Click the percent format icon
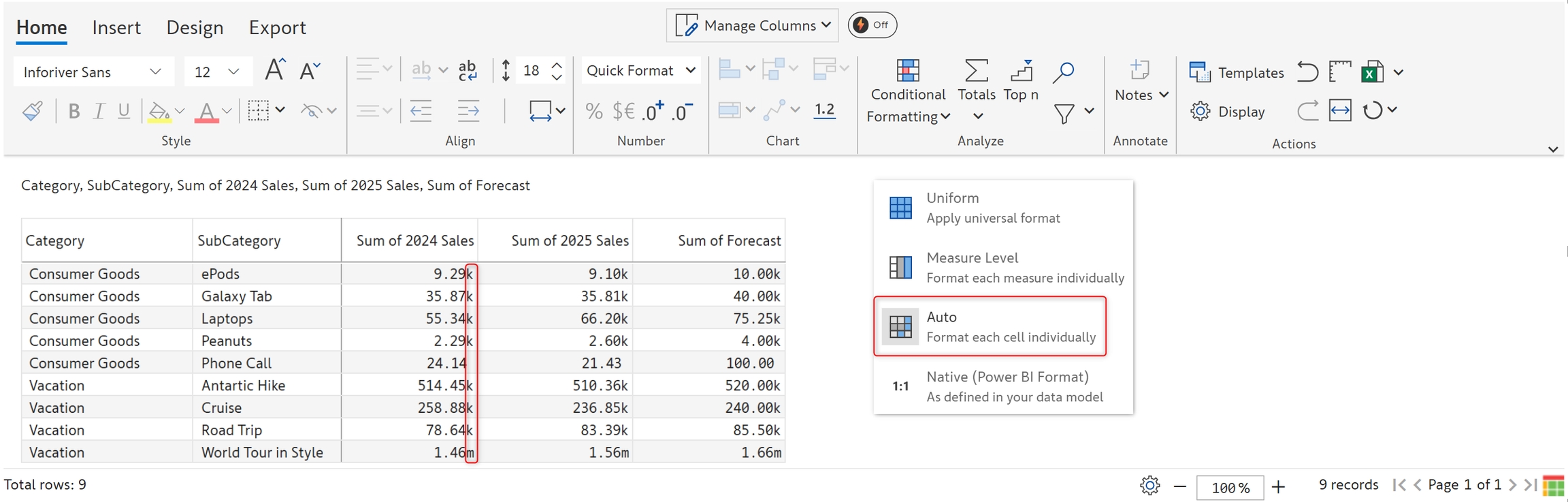The image size is (1568, 502). click(x=593, y=111)
